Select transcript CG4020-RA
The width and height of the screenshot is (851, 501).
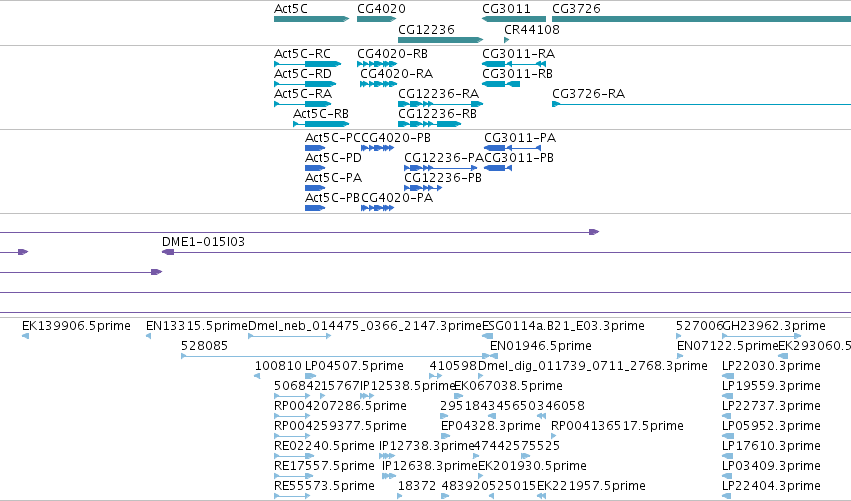pyautogui.click(x=378, y=84)
